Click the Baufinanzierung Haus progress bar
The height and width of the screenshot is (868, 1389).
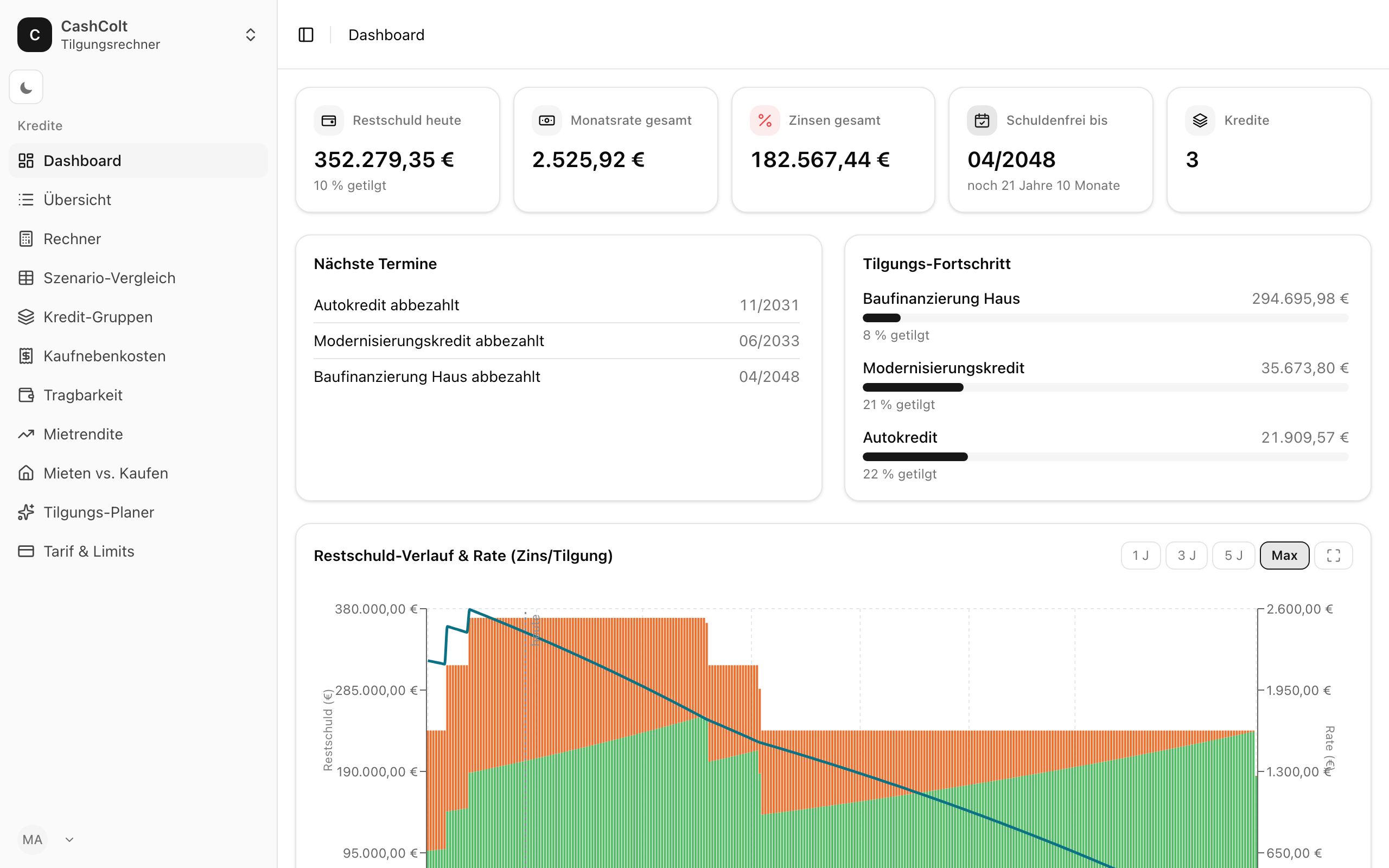pos(1105,318)
